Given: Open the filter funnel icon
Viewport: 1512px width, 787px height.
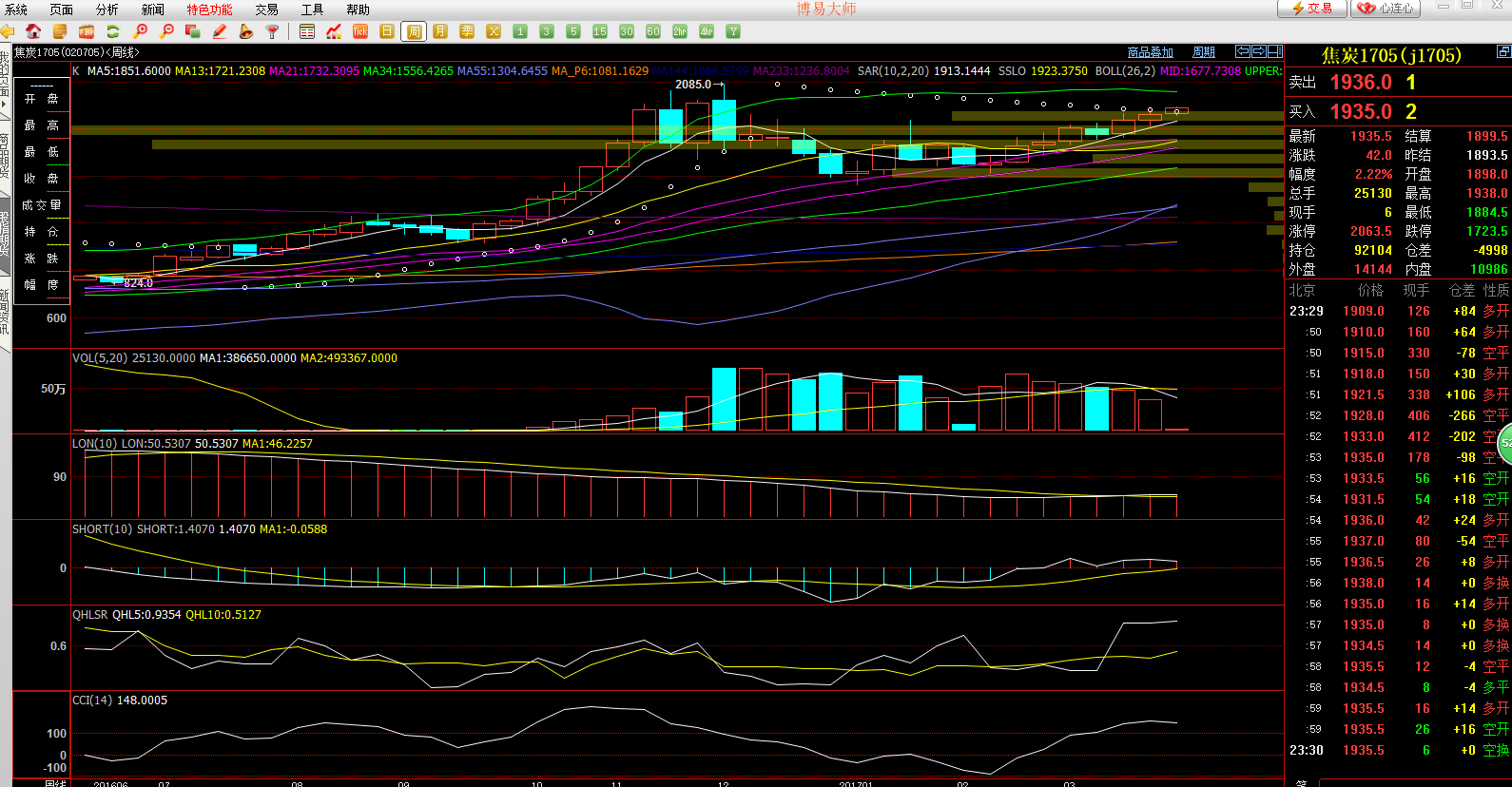Looking at the screenshot, I should pos(273,31).
